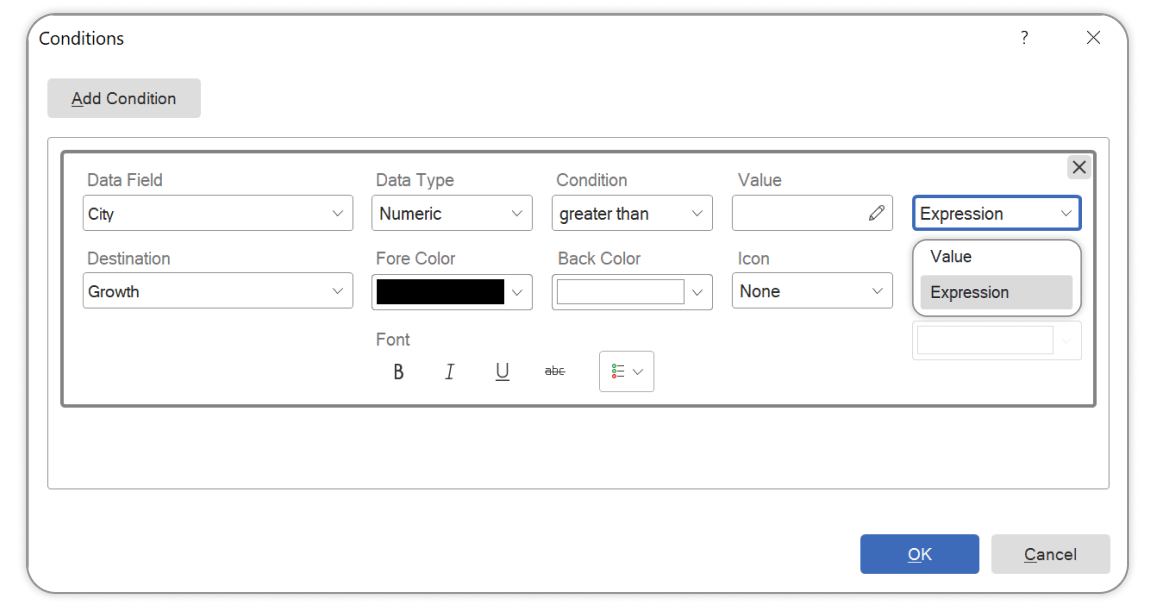Open the list style dropdown icon
Viewport: 1156px width, 608px height.
[627, 371]
